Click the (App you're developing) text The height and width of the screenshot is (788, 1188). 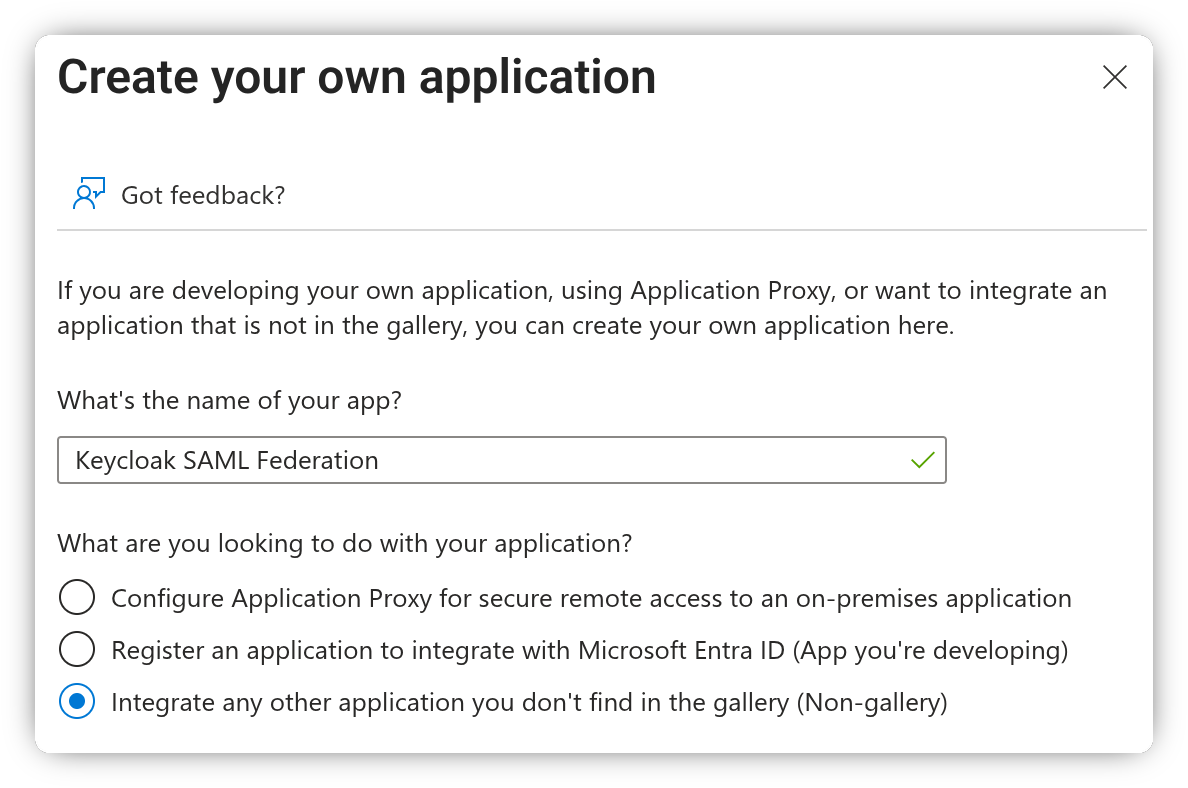[931, 650]
